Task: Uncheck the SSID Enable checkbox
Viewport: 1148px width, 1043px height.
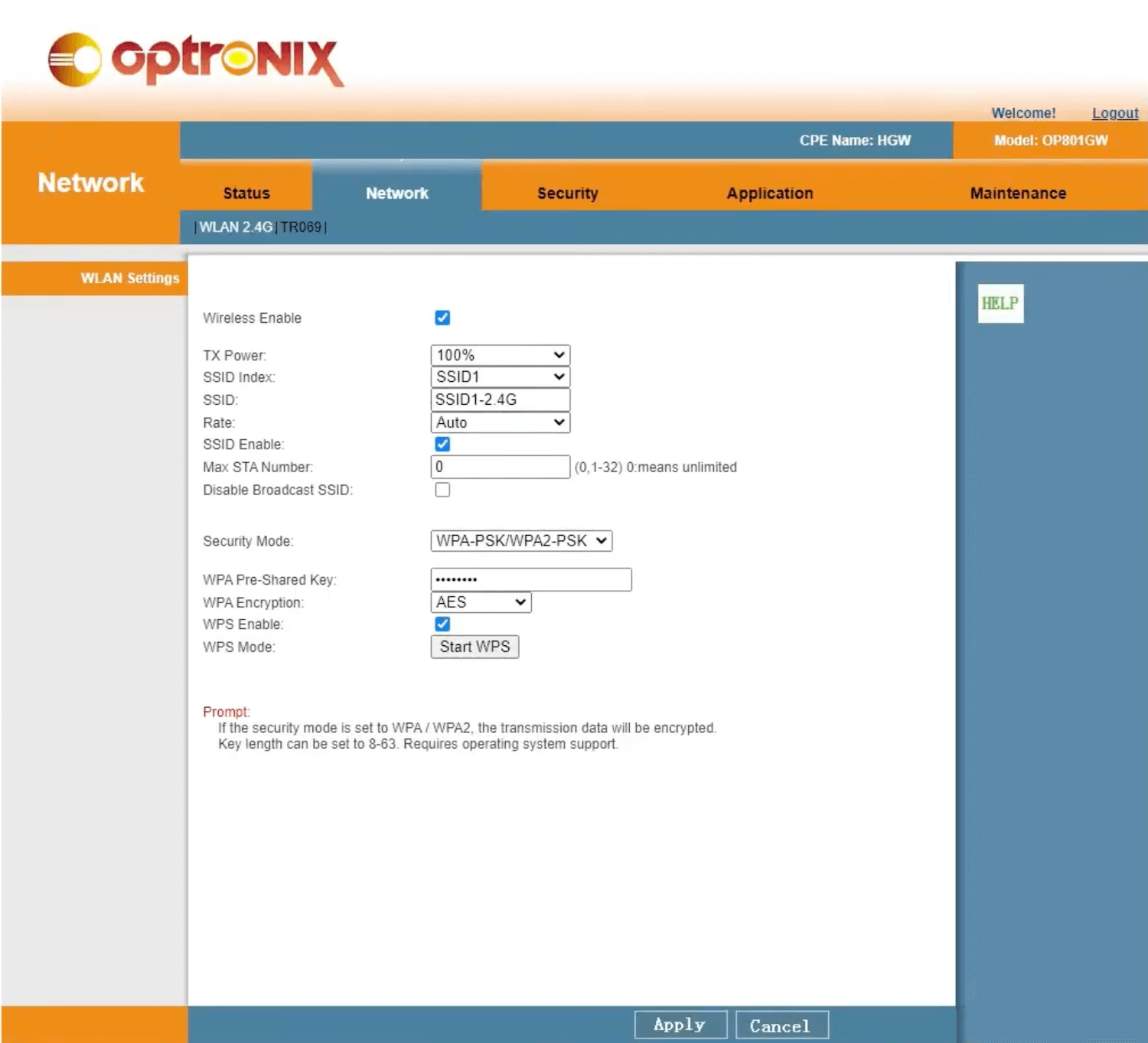Action: 442,445
